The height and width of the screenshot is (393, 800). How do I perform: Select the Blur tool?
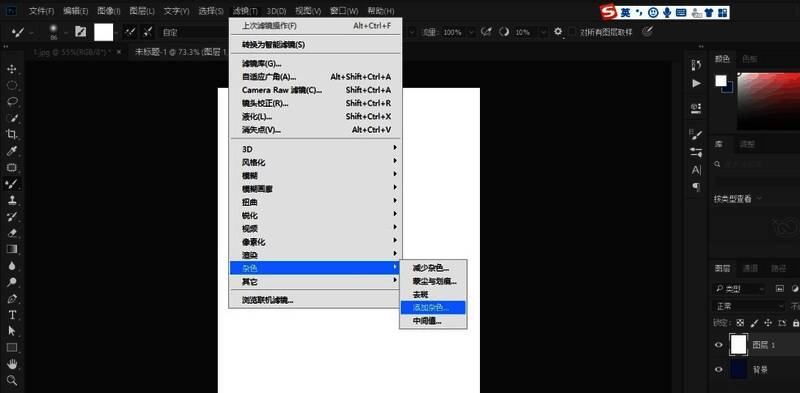coord(12,265)
